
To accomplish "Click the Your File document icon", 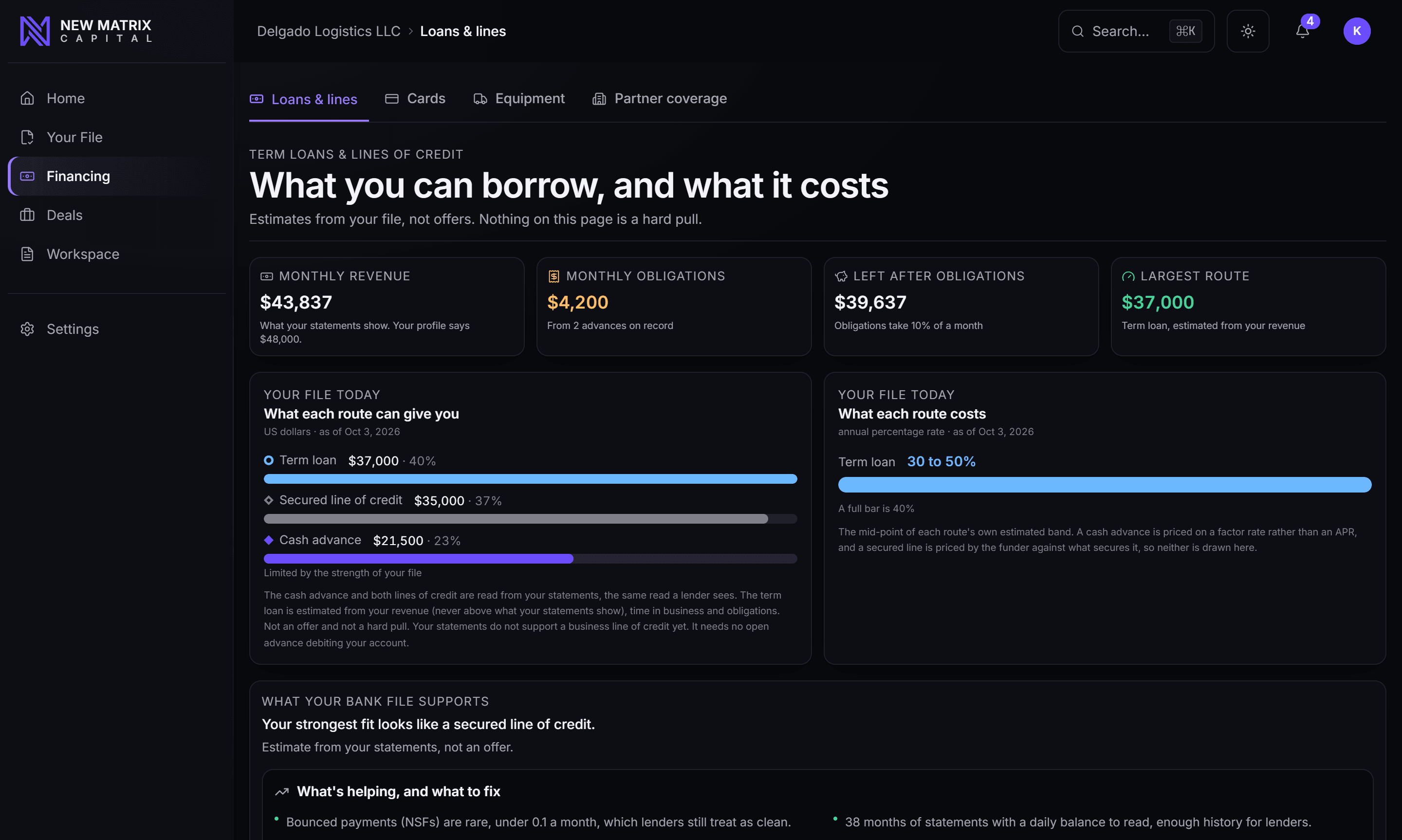I will tap(27, 137).
